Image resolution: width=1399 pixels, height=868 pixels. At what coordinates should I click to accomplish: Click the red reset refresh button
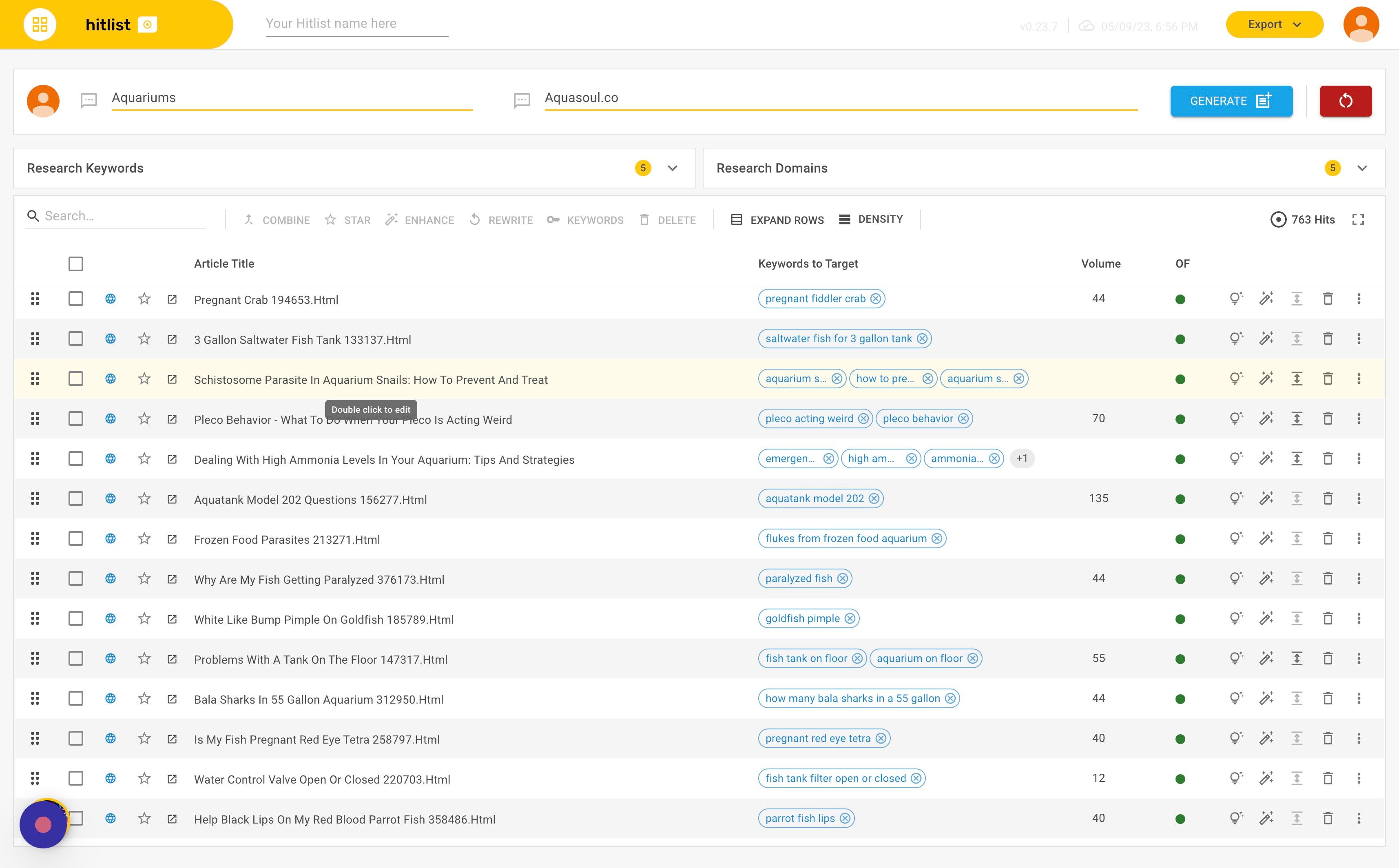1345,101
